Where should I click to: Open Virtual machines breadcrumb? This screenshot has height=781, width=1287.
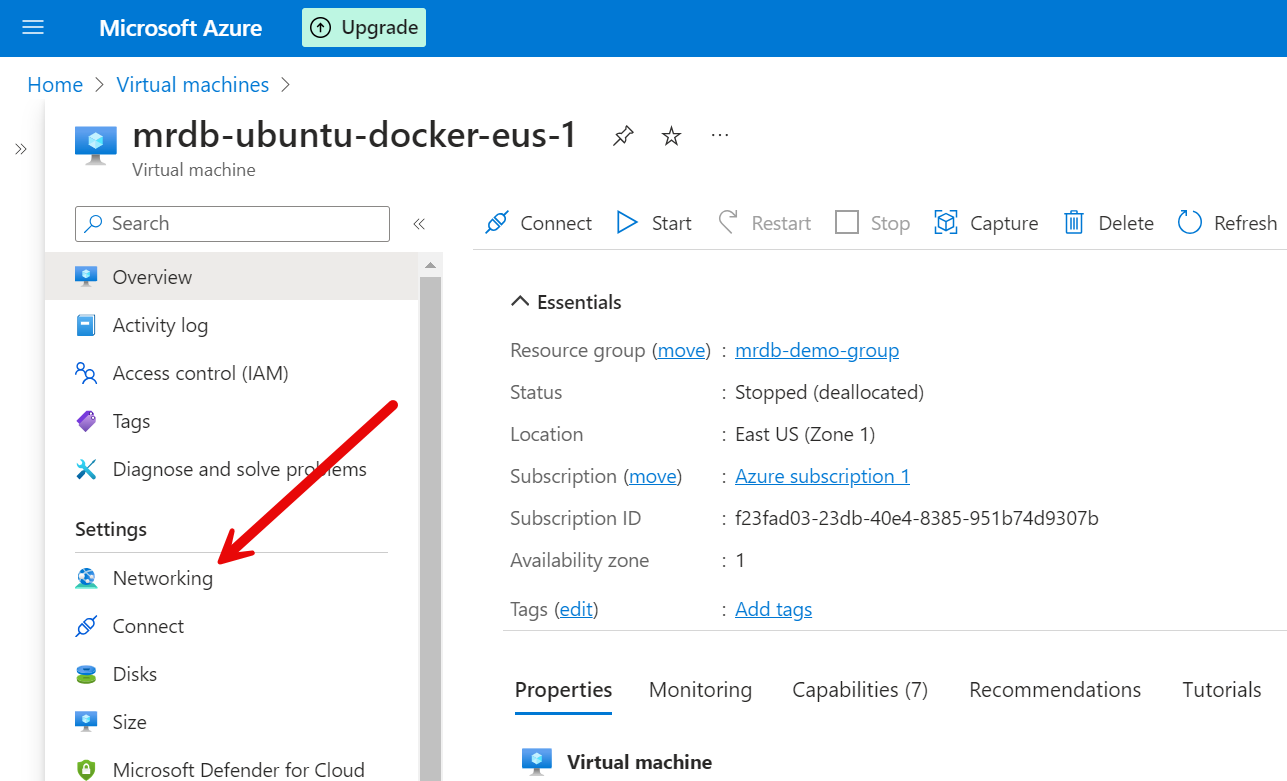tap(193, 85)
